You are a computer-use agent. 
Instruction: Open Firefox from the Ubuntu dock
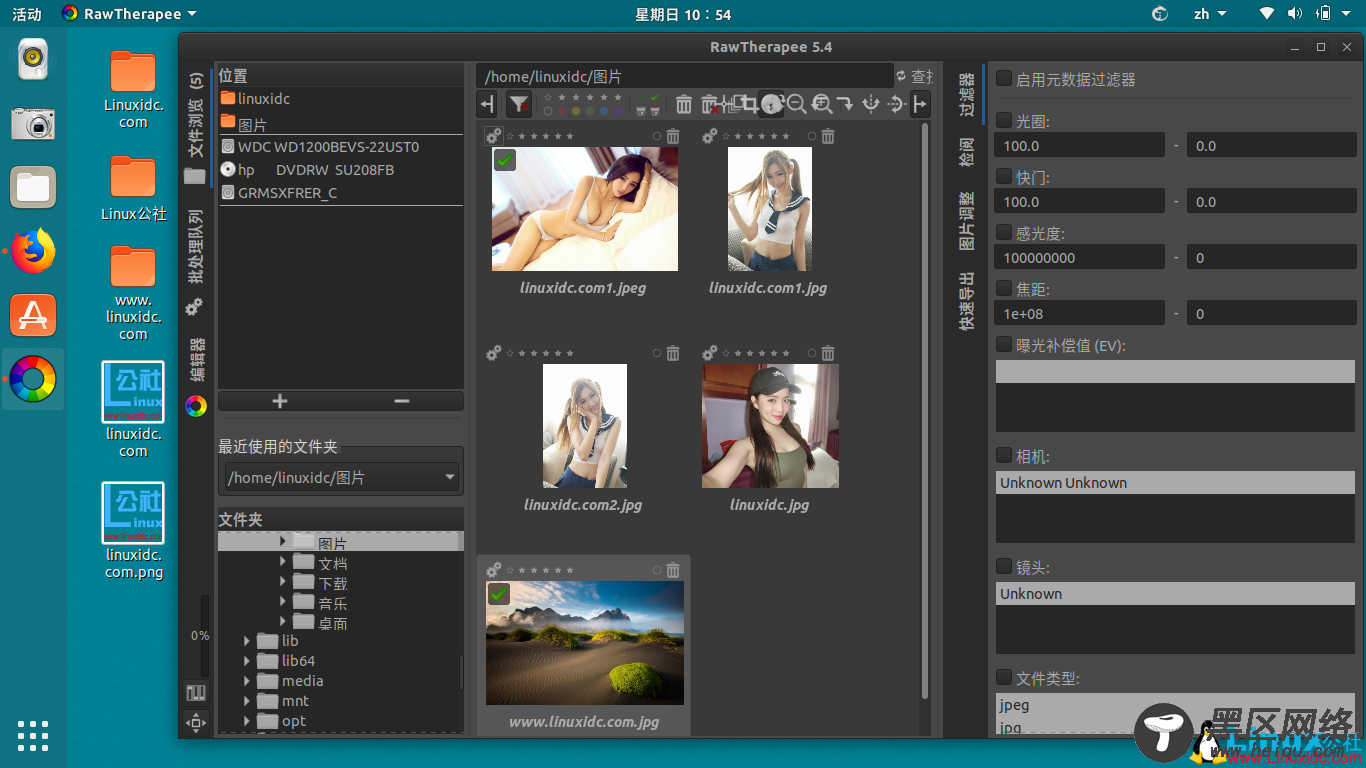33,250
